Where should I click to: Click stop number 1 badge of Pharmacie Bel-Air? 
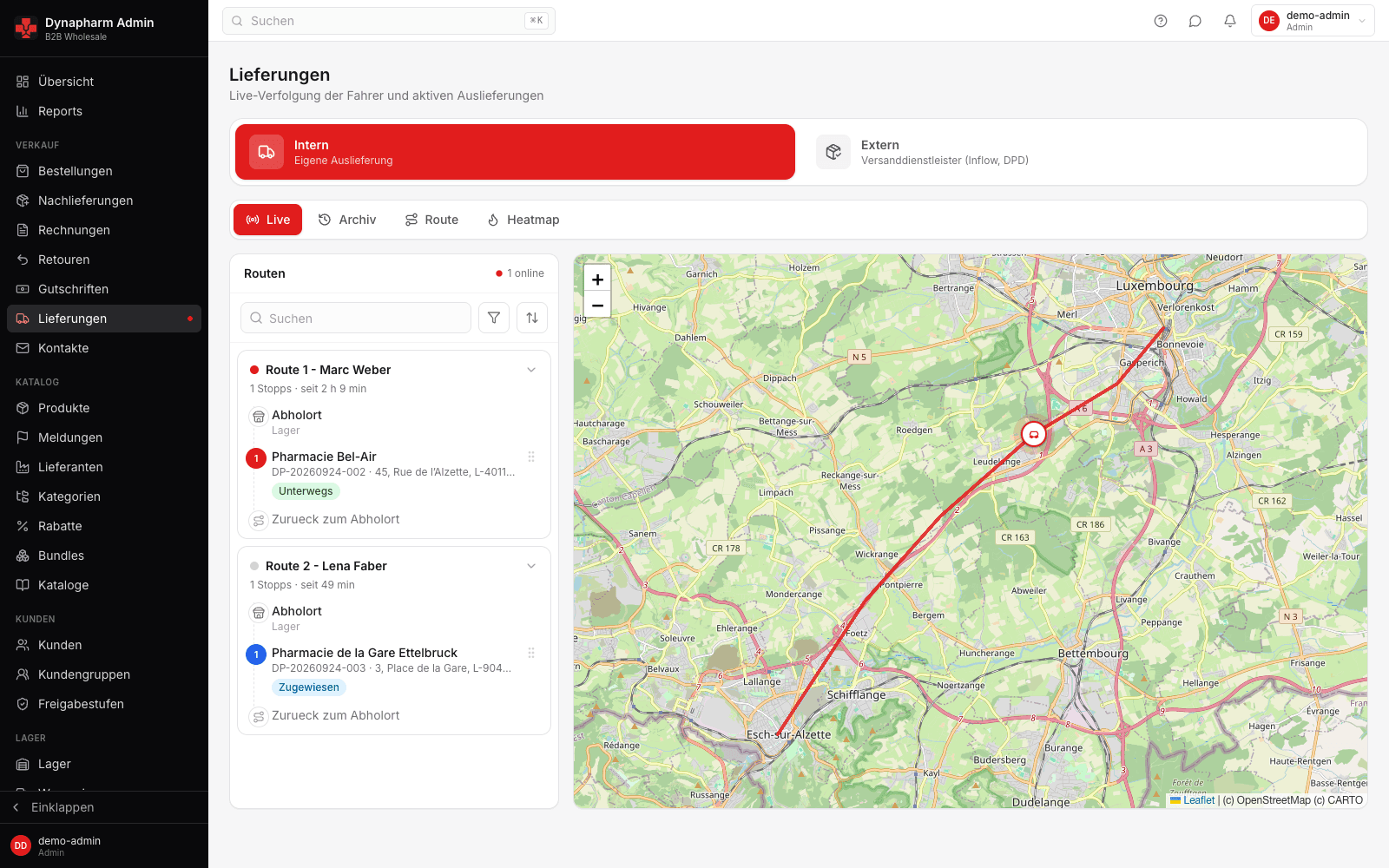pos(256,458)
